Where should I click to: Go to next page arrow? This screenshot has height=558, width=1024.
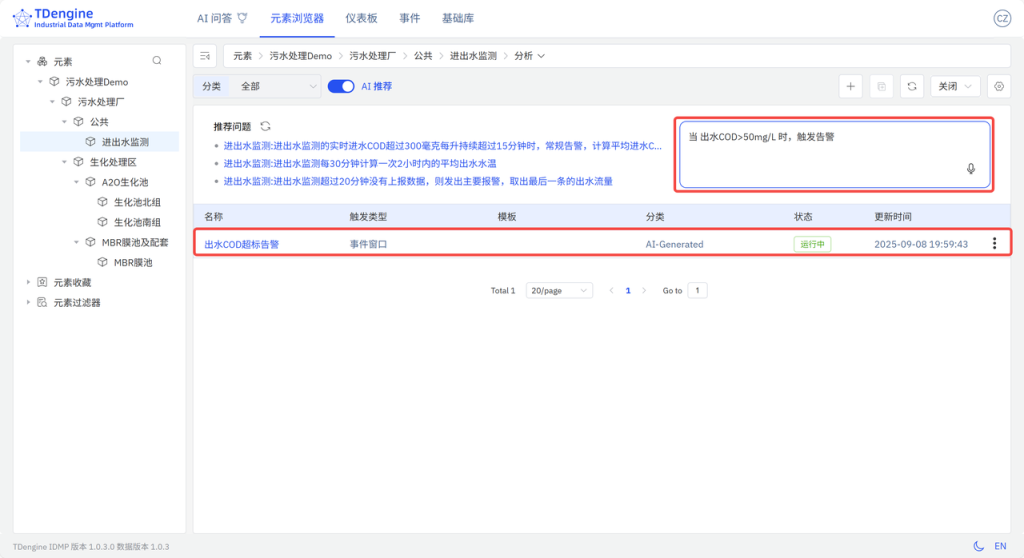(644, 291)
